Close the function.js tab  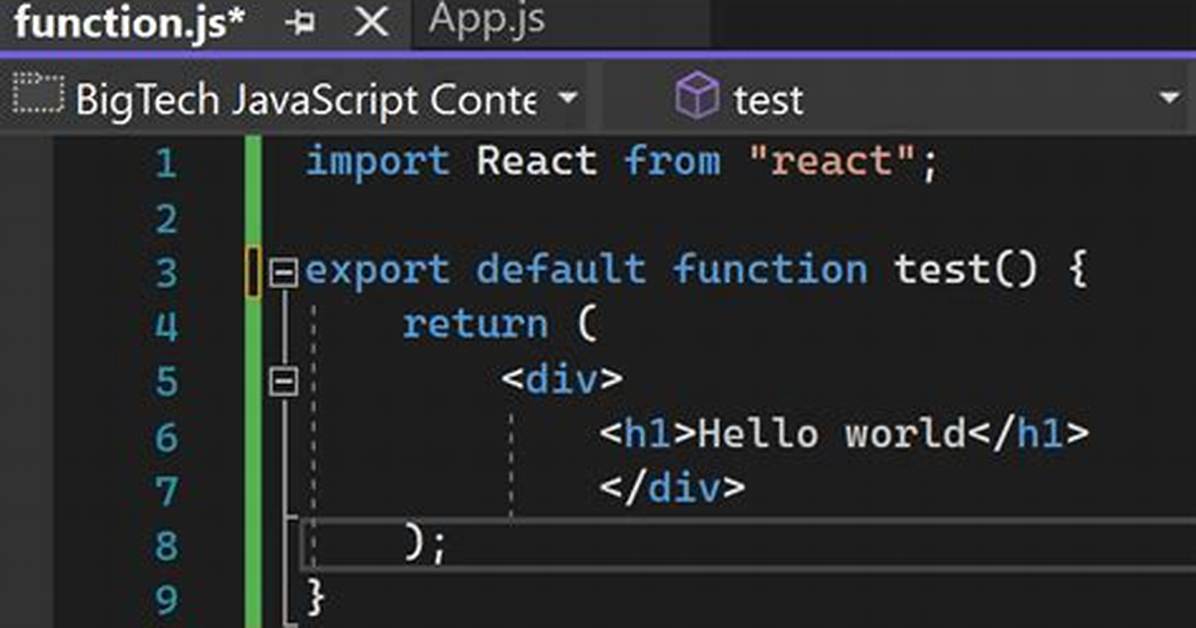click(x=371, y=22)
